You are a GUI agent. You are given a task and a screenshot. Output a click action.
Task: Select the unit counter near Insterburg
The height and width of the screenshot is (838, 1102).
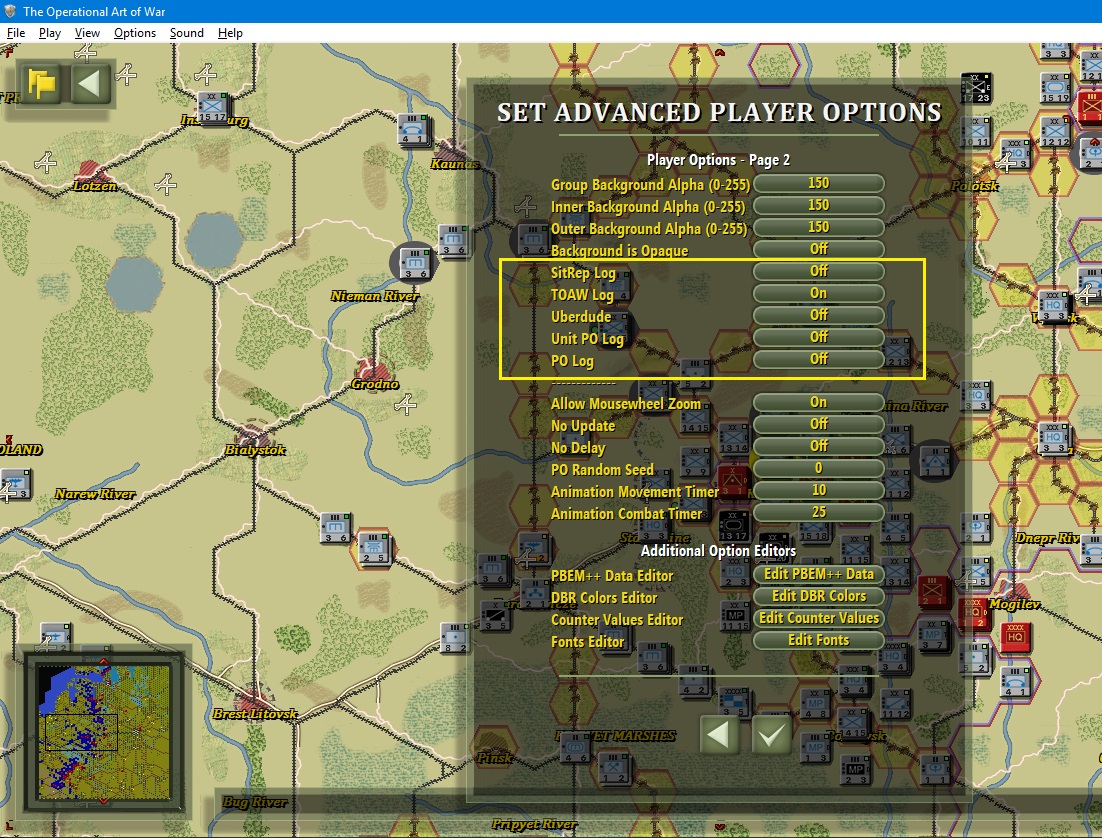212,107
